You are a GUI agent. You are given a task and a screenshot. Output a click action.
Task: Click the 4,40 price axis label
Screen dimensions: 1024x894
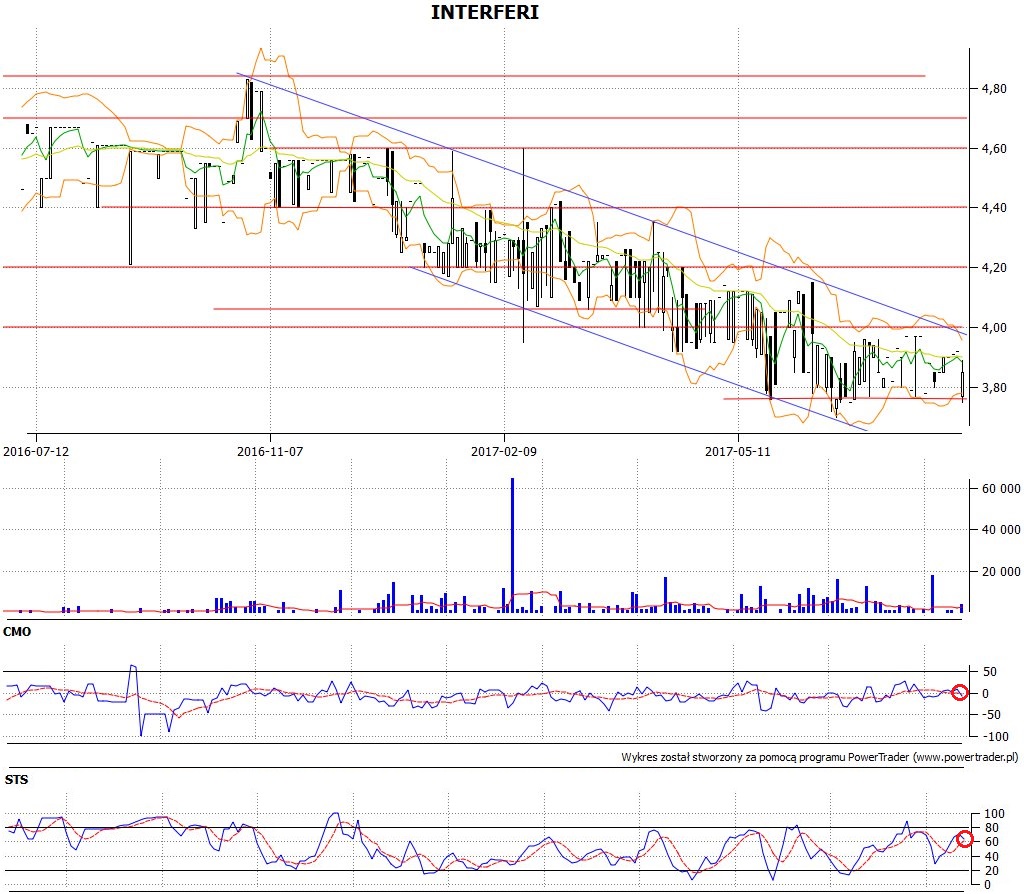pyautogui.click(x=993, y=208)
